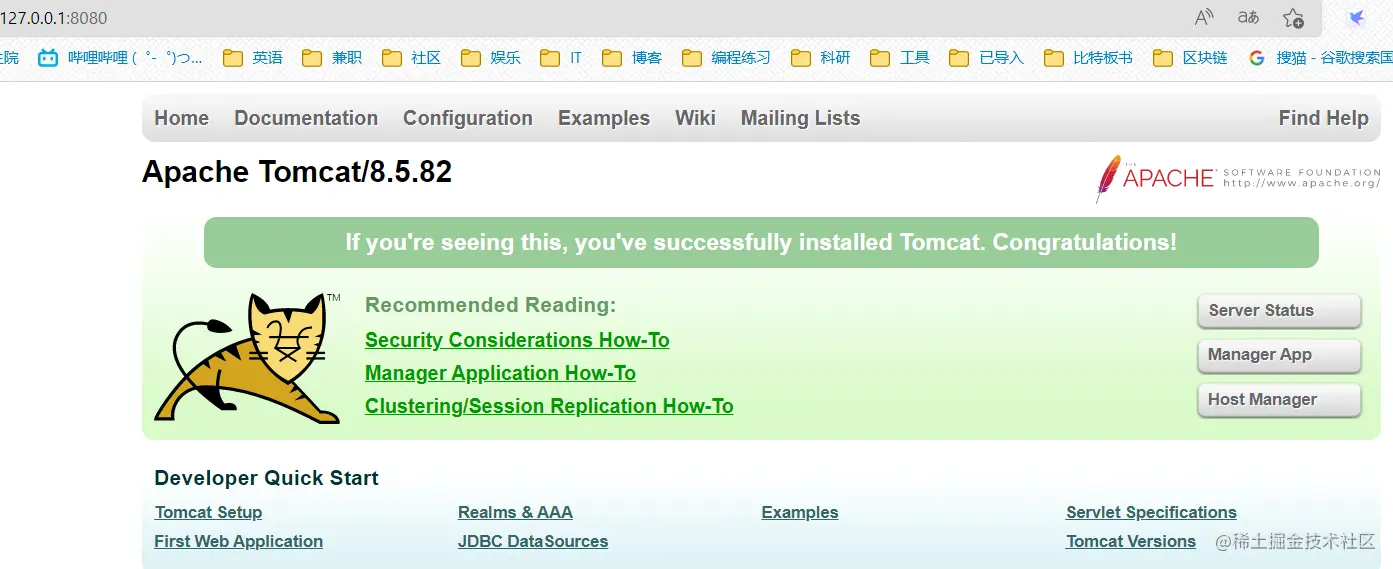Open the 编程练习 bookmark folder

[x=726, y=58]
